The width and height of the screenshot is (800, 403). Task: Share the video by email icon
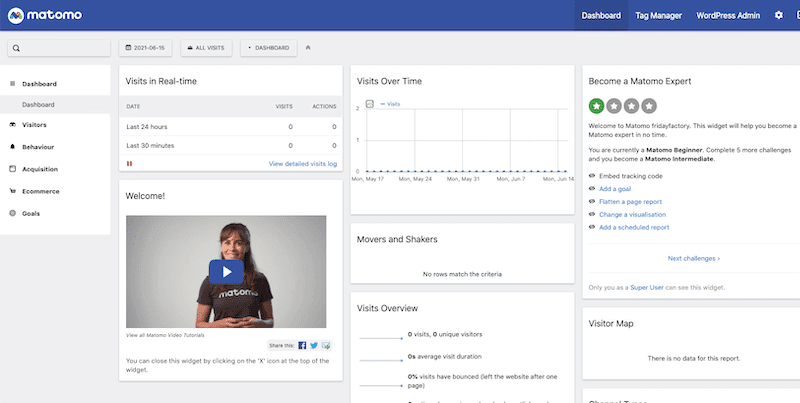(326, 345)
